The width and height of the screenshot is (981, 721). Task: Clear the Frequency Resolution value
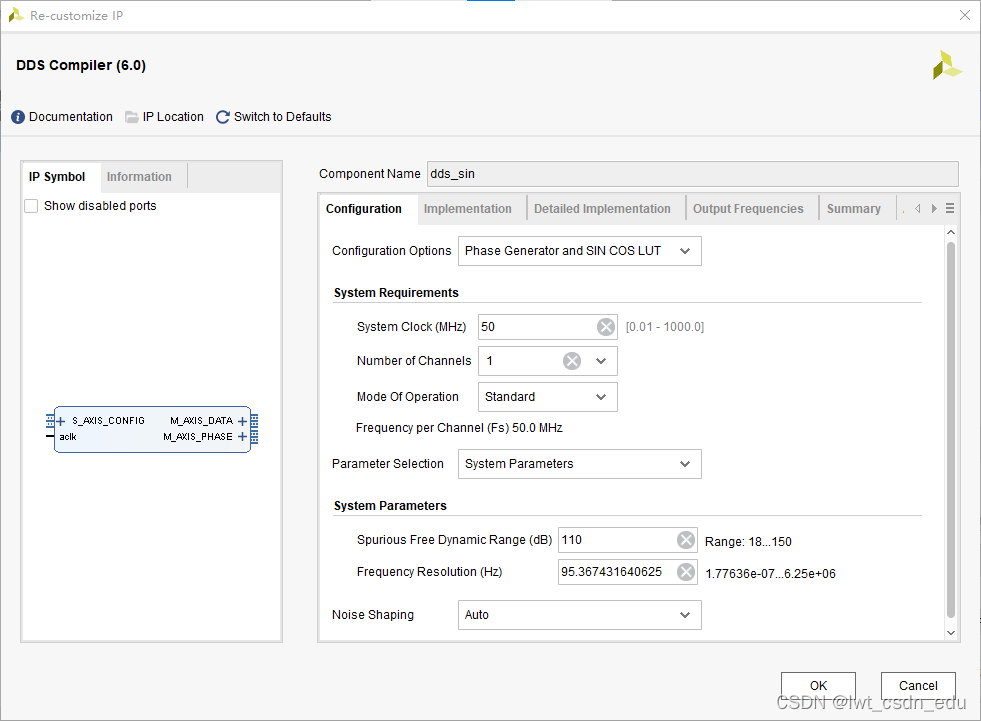tap(686, 571)
